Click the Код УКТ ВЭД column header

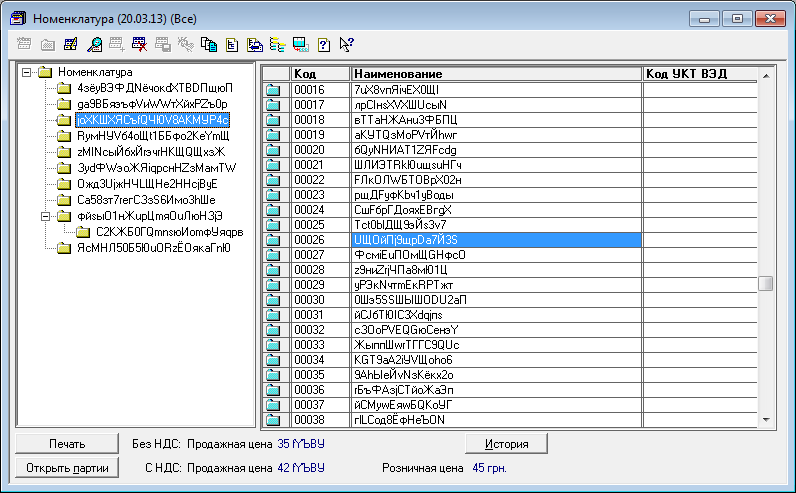700,74
